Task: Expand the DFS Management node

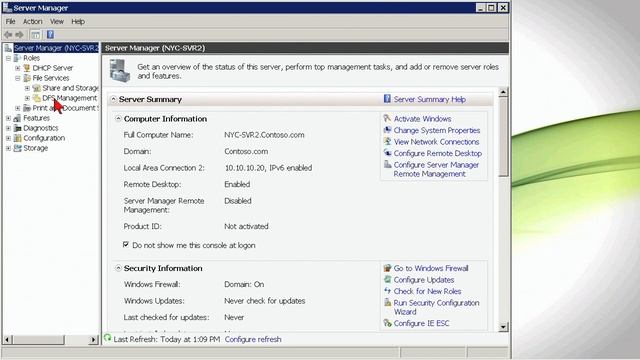Action: (27, 98)
